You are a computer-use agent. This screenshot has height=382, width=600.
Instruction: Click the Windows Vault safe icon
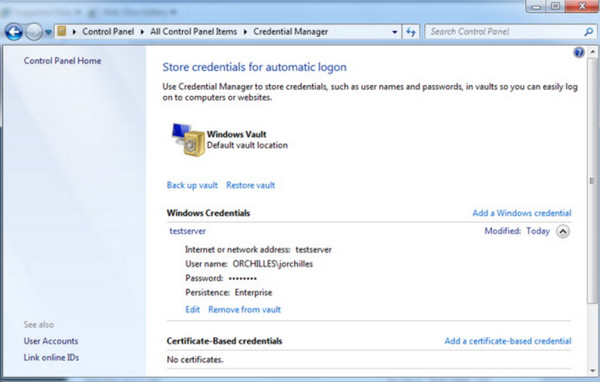[x=188, y=139]
